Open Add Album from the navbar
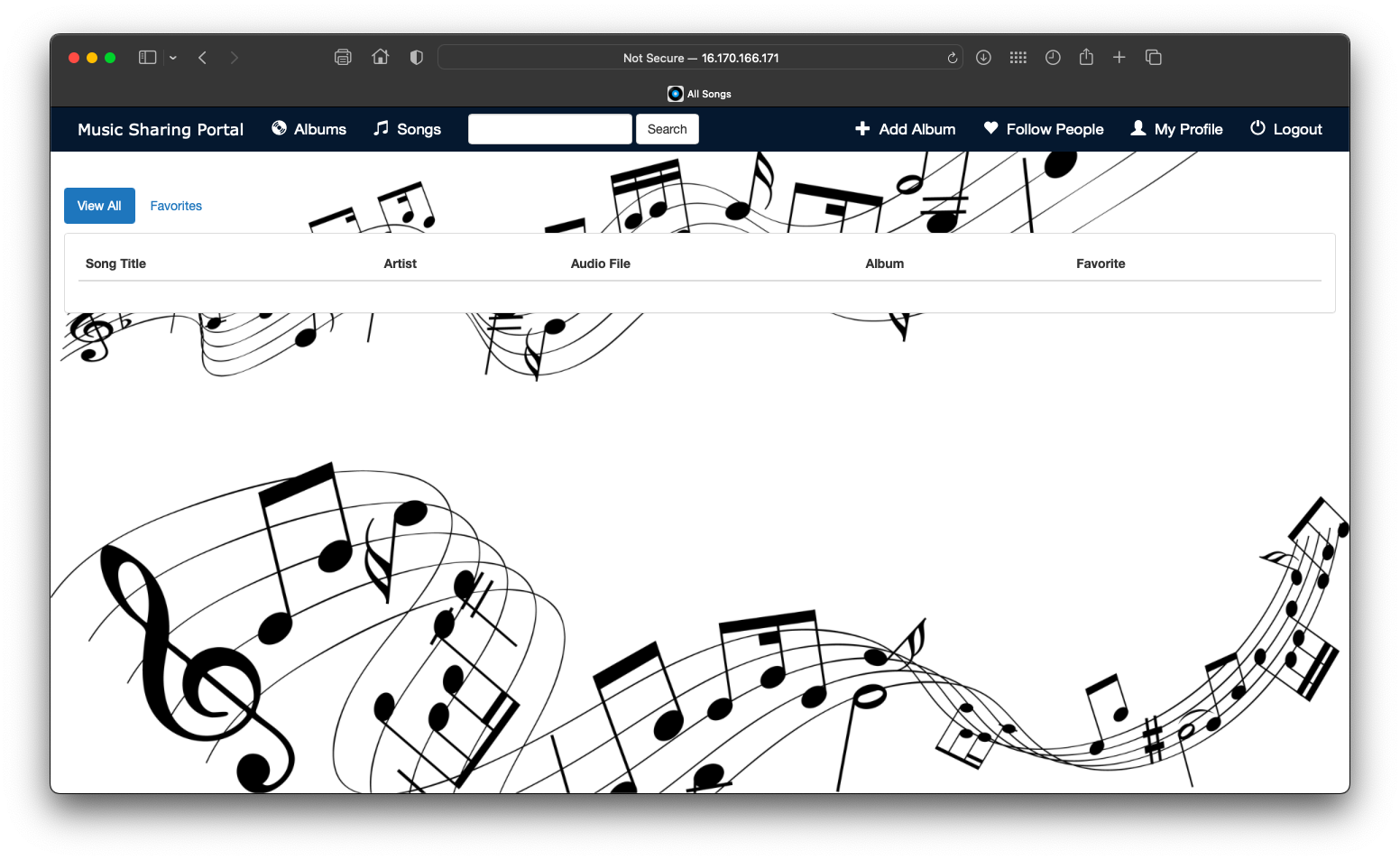 [x=906, y=129]
